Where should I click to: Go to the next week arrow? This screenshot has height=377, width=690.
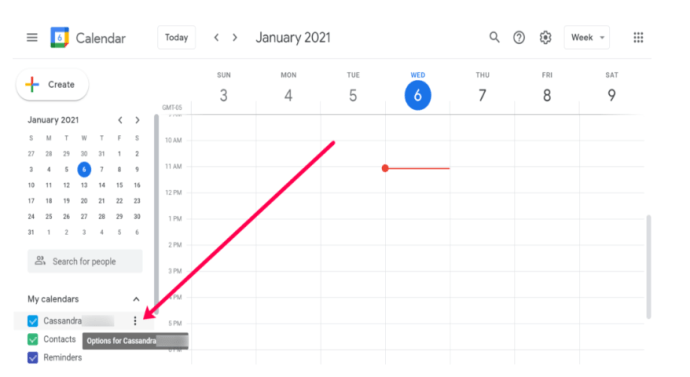(235, 37)
